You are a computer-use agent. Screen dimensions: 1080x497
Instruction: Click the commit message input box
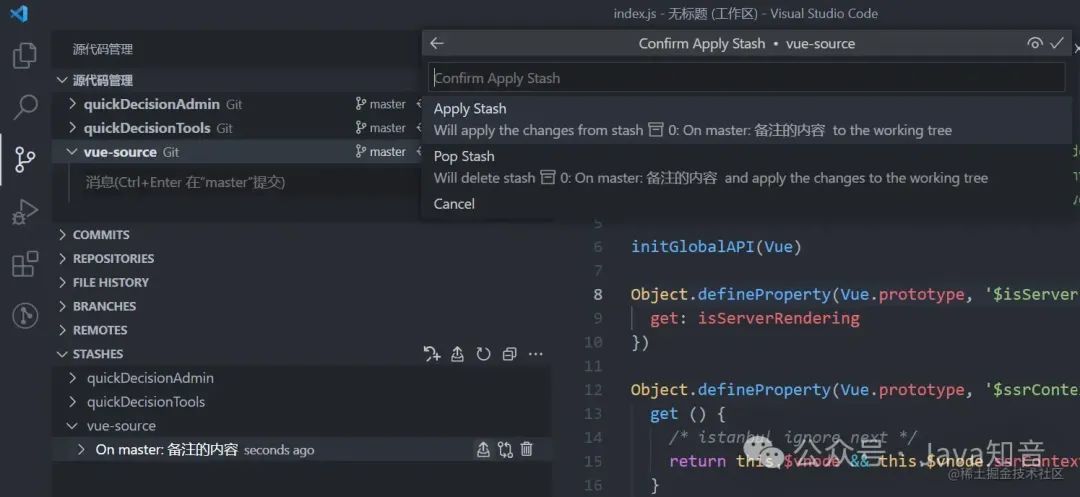tap(248, 182)
